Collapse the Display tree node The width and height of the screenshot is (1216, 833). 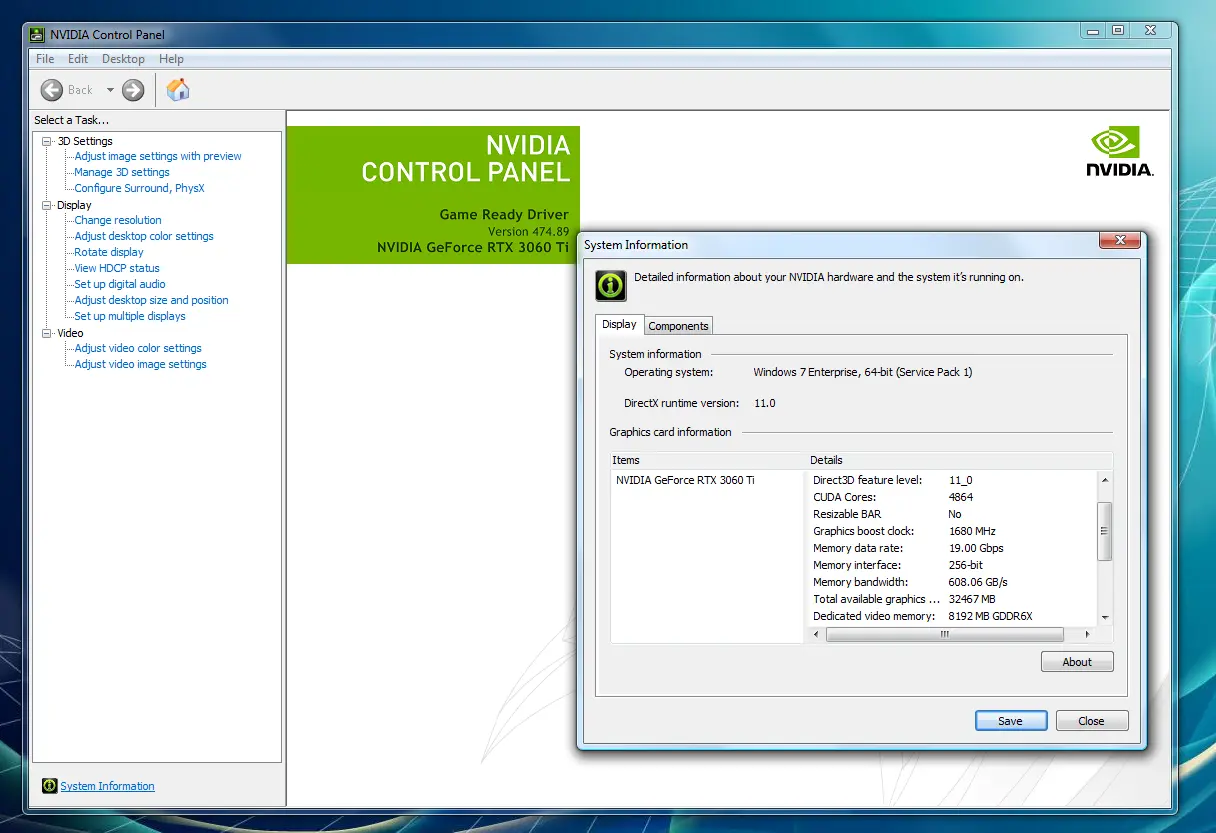[x=46, y=205]
